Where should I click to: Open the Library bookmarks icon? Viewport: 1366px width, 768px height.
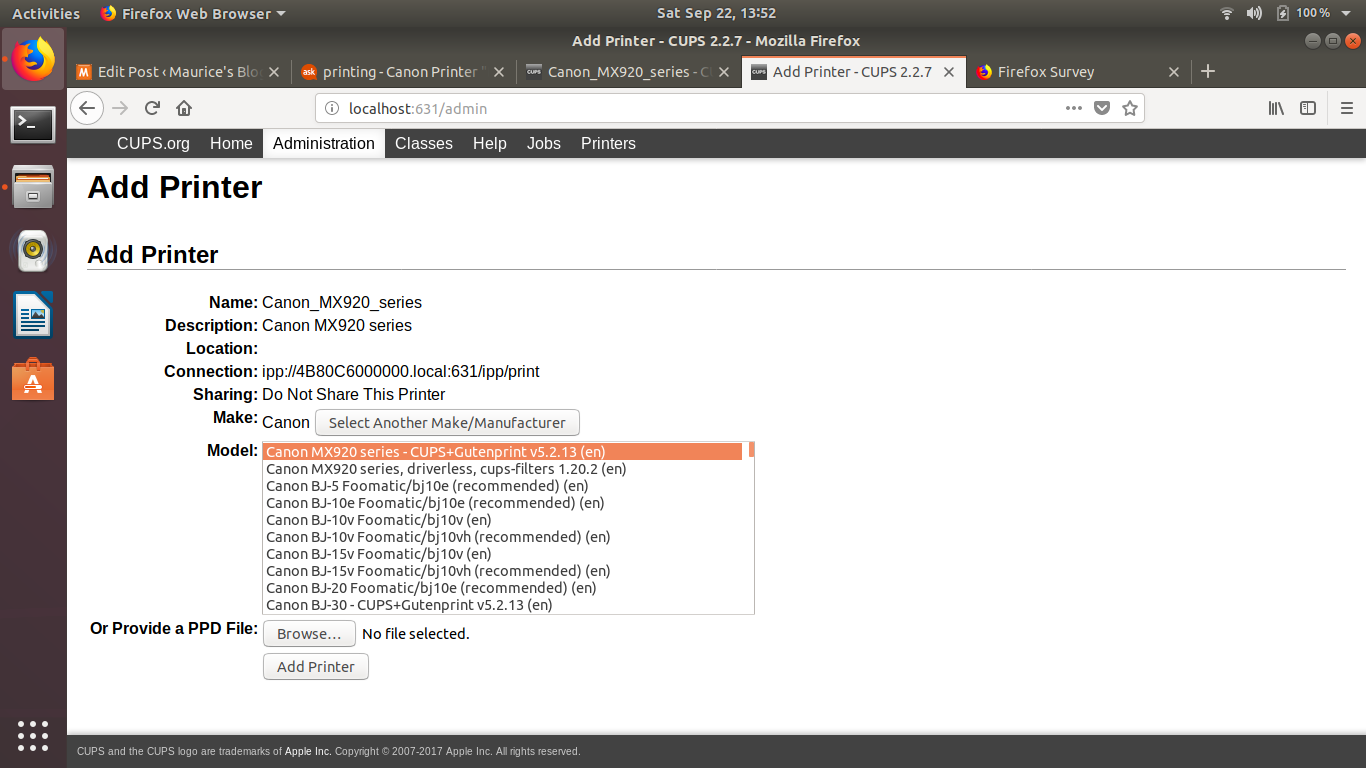(1276, 108)
